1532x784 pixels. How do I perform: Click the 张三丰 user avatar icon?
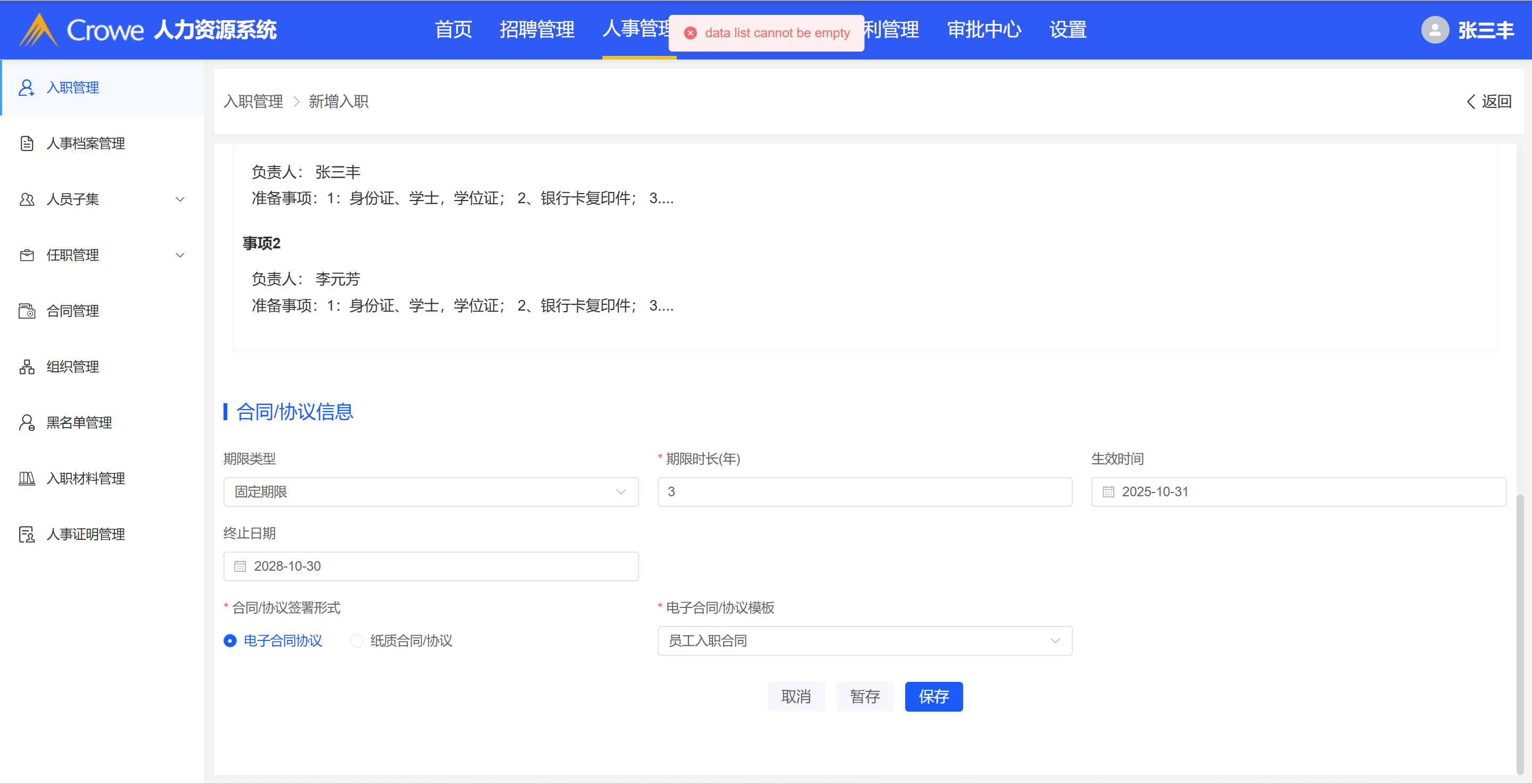tap(1435, 30)
